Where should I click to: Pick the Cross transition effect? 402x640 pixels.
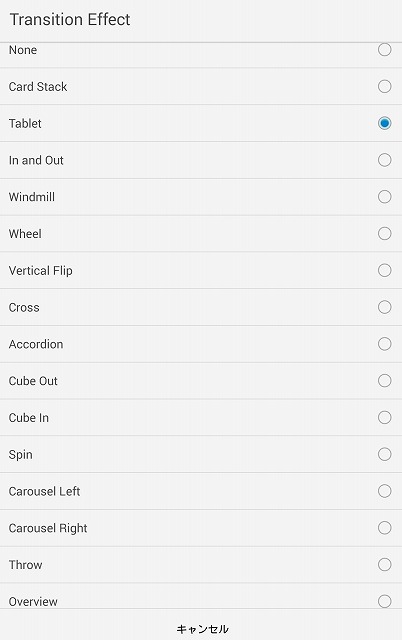[201, 307]
